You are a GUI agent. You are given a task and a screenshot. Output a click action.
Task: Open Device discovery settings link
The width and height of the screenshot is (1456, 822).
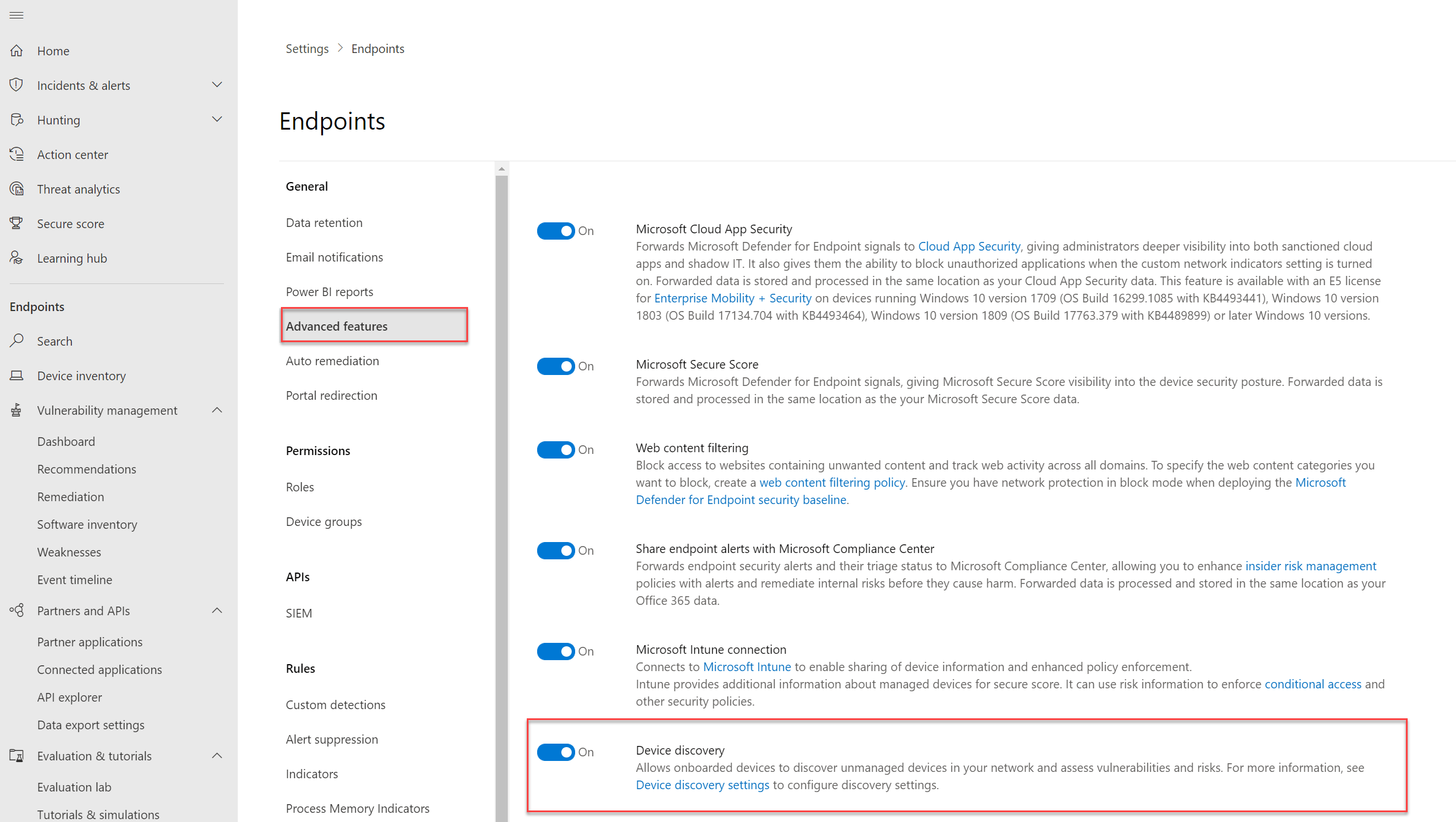[702, 785]
